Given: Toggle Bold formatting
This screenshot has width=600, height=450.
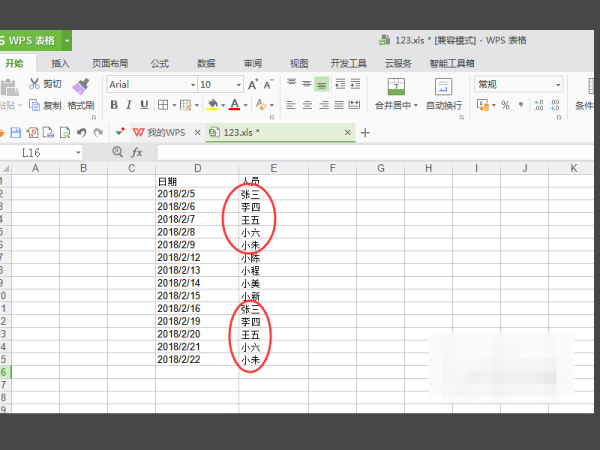Looking at the screenshot, I should coord(114,105).
